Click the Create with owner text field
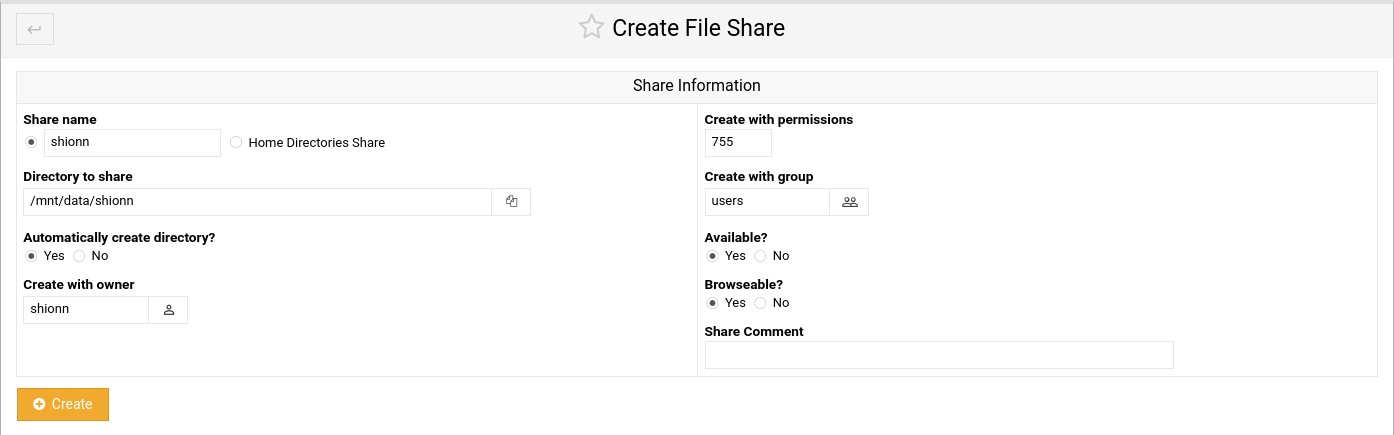 [x=86, y=310]
